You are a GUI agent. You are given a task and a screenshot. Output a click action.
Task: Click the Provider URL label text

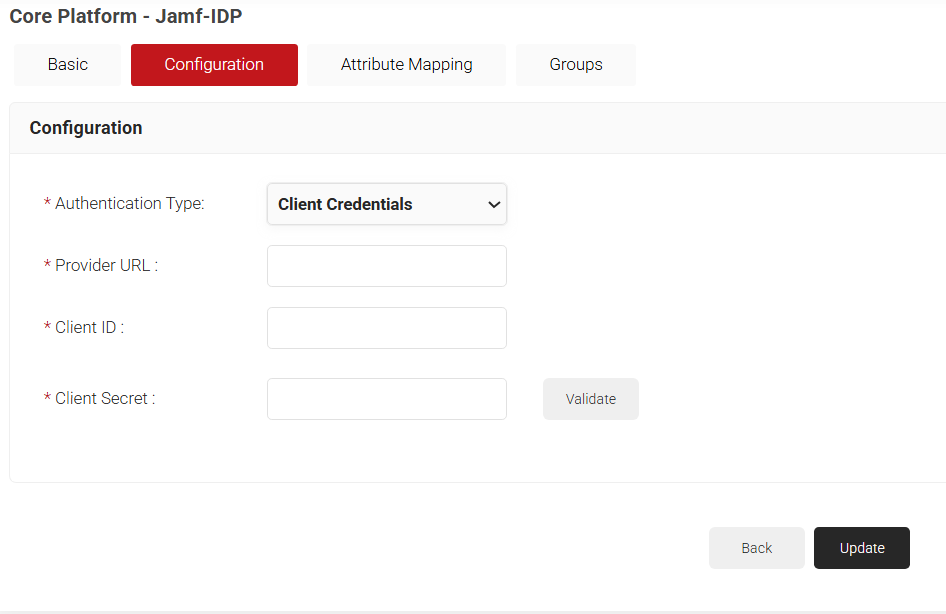coord(106,266)
